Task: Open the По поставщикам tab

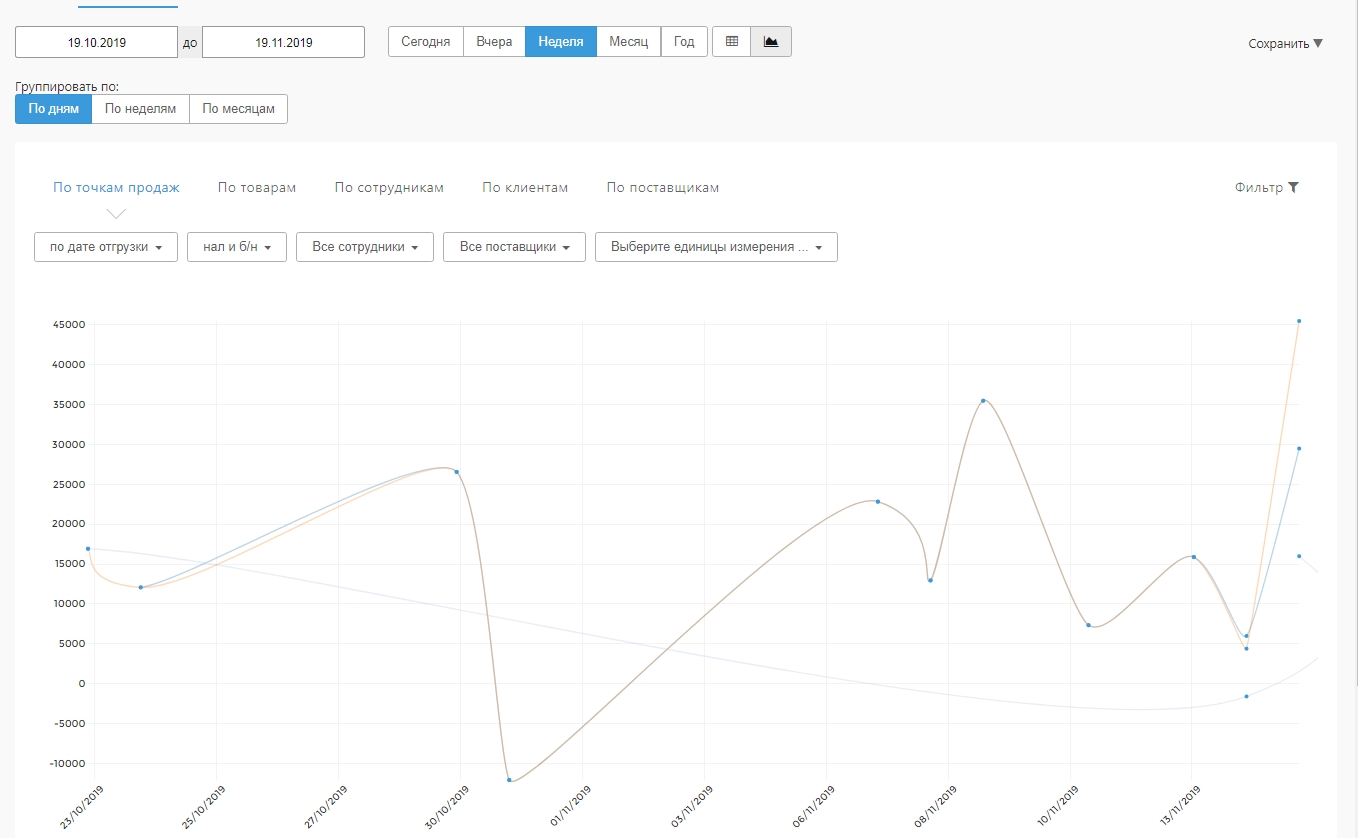Action: coord(663,187)
